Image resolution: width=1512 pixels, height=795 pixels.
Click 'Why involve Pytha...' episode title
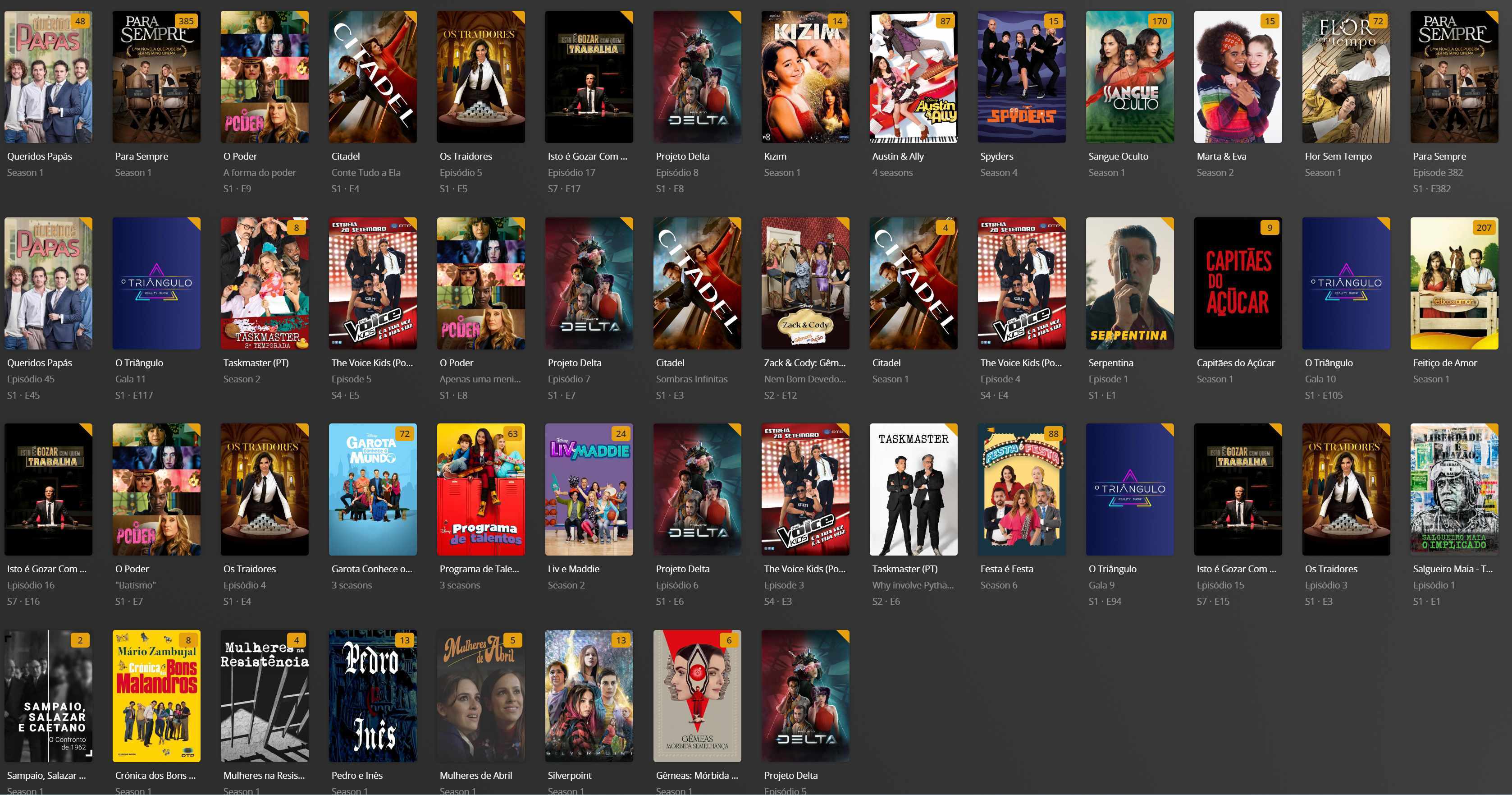pyautogui.click(x=912, y=585)
